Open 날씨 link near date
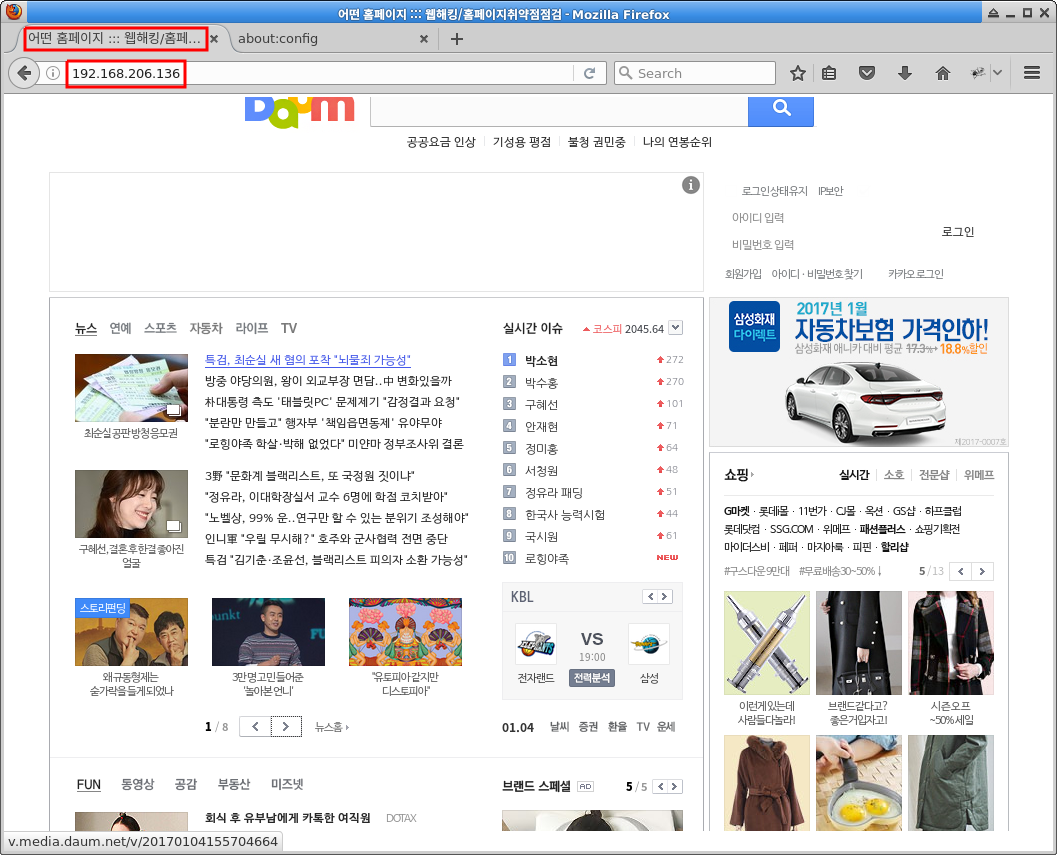 pos(559,726)
